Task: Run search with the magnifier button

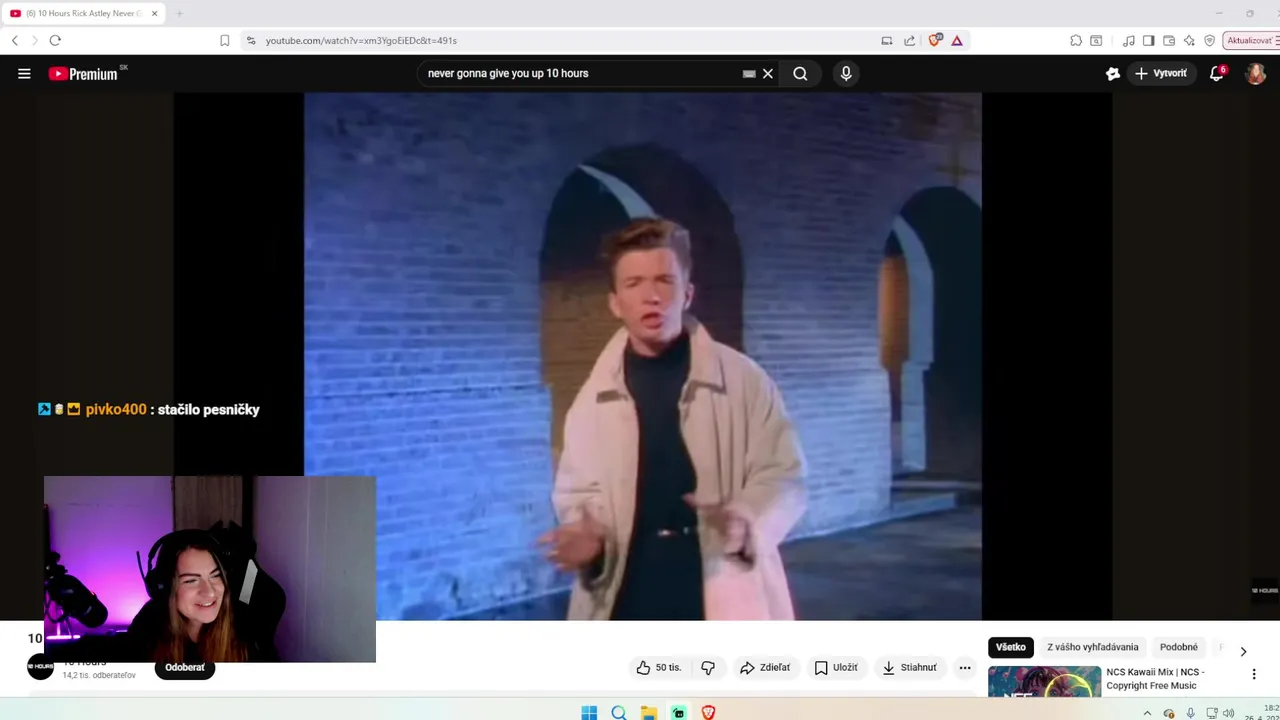Action: click(800, 73)
